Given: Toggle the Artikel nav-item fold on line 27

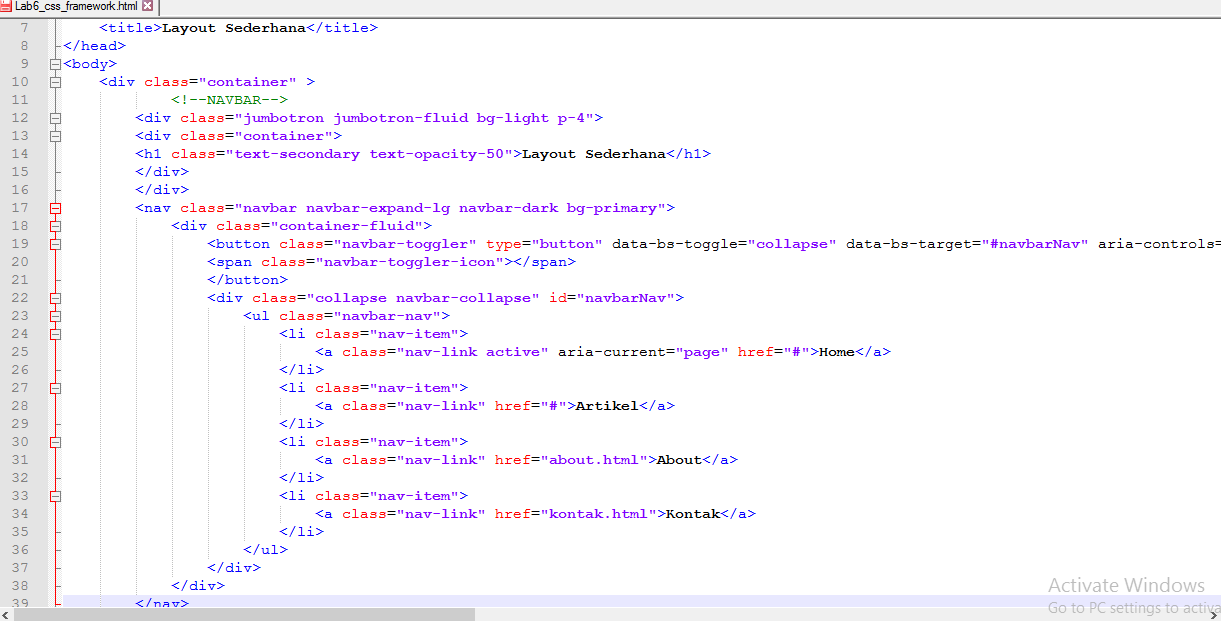Looking at the screenshot, I should 55,387.
